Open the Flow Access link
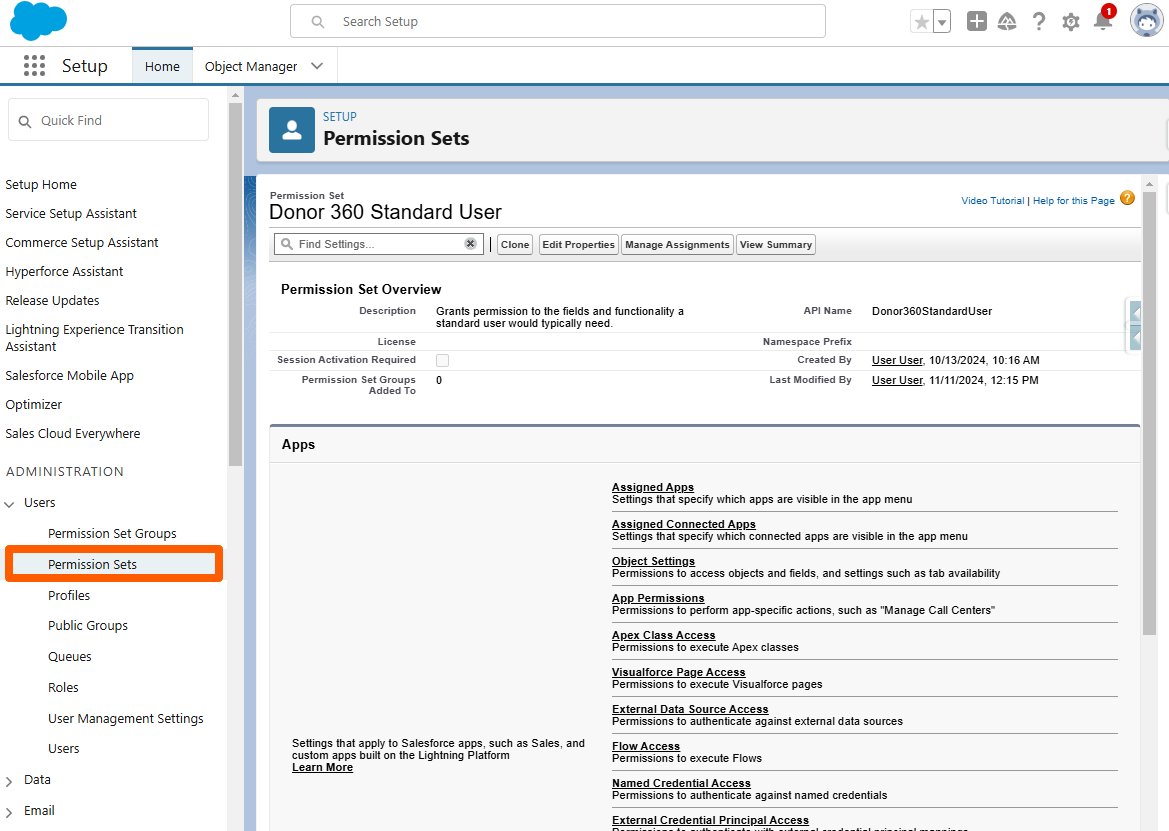 click(x=646, y=746)
